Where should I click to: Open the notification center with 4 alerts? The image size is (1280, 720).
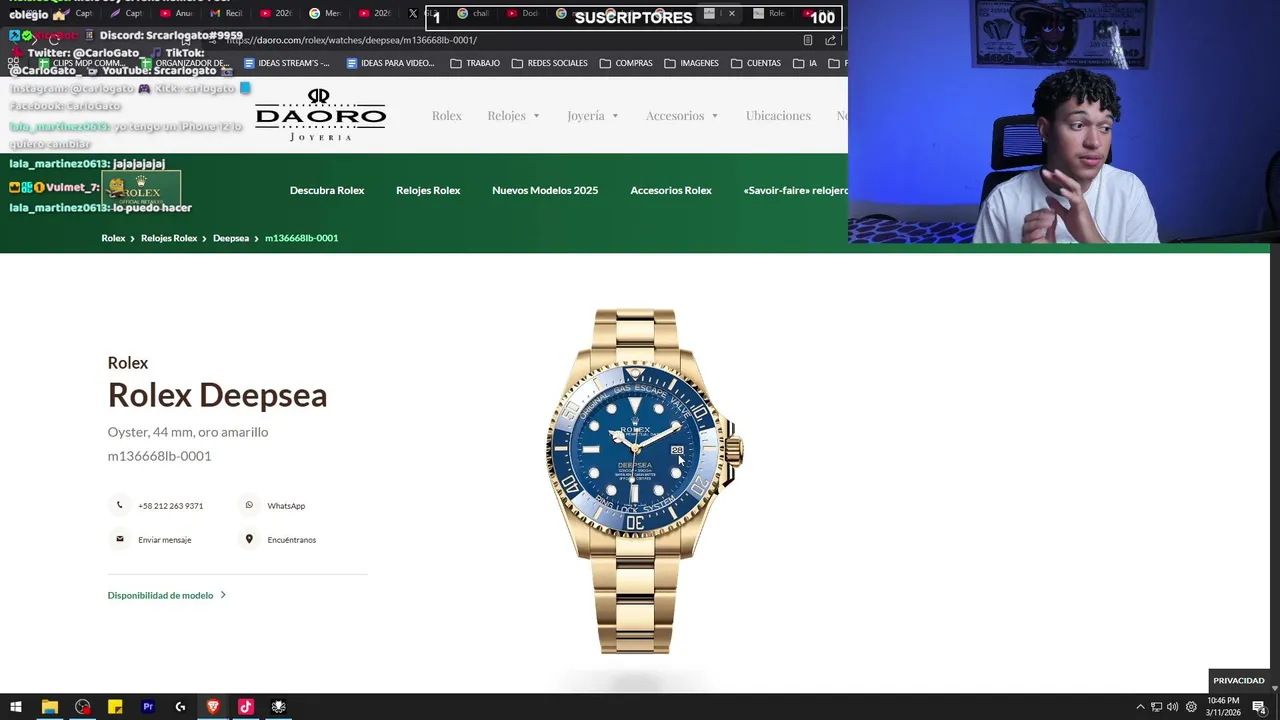tap(1259, 707)
